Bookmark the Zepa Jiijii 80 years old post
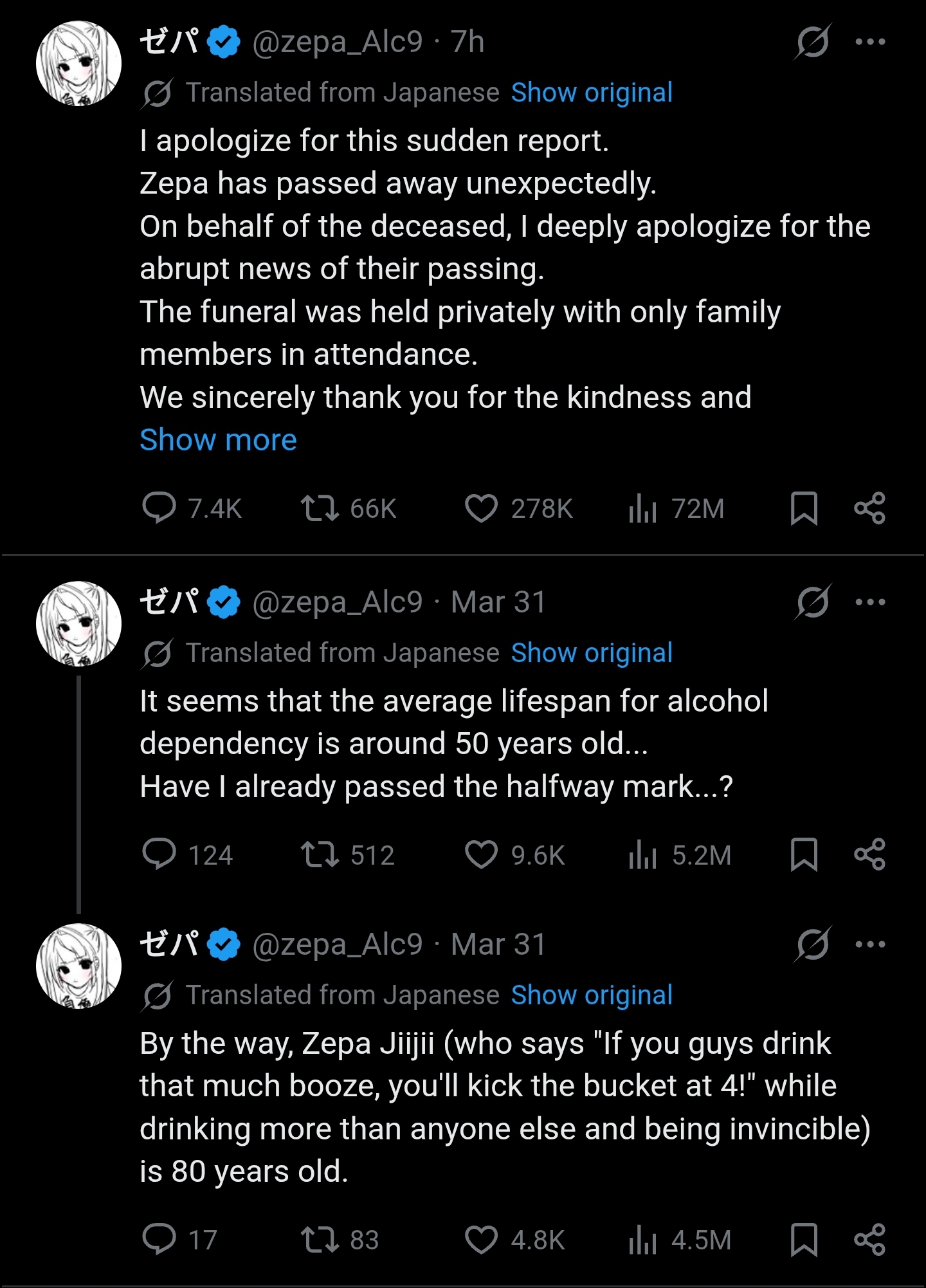926x1288 pixels. pyautogui.click(x=803, y=1239)
